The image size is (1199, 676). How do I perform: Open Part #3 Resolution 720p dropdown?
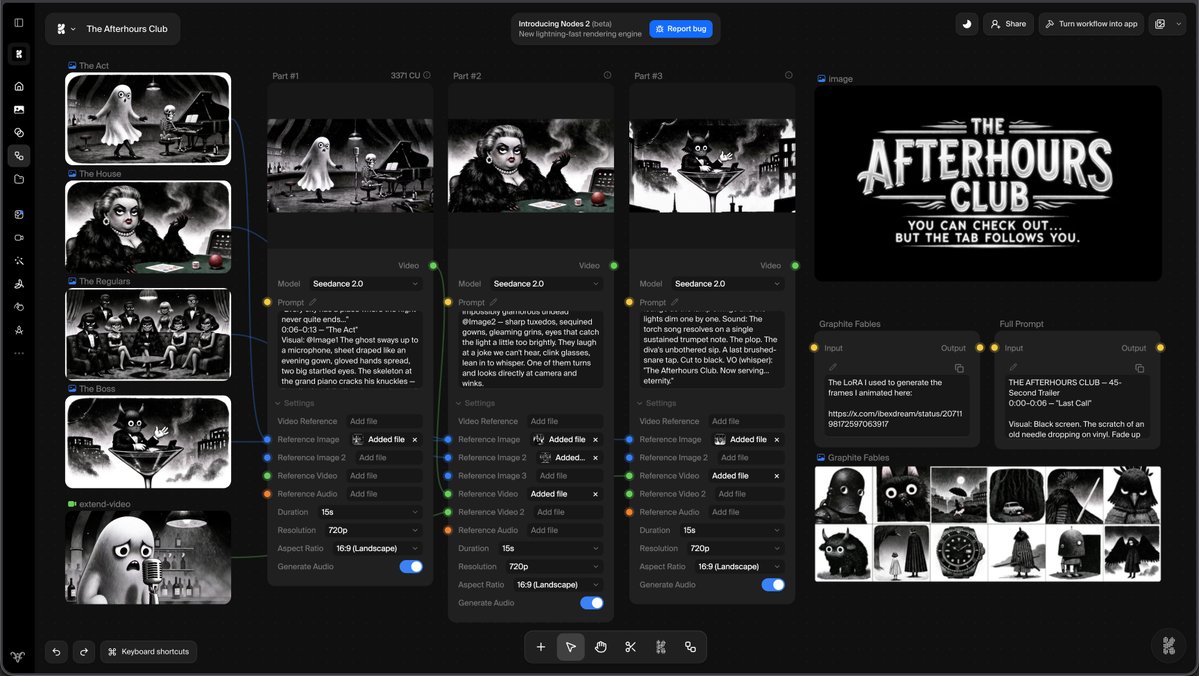735,548
